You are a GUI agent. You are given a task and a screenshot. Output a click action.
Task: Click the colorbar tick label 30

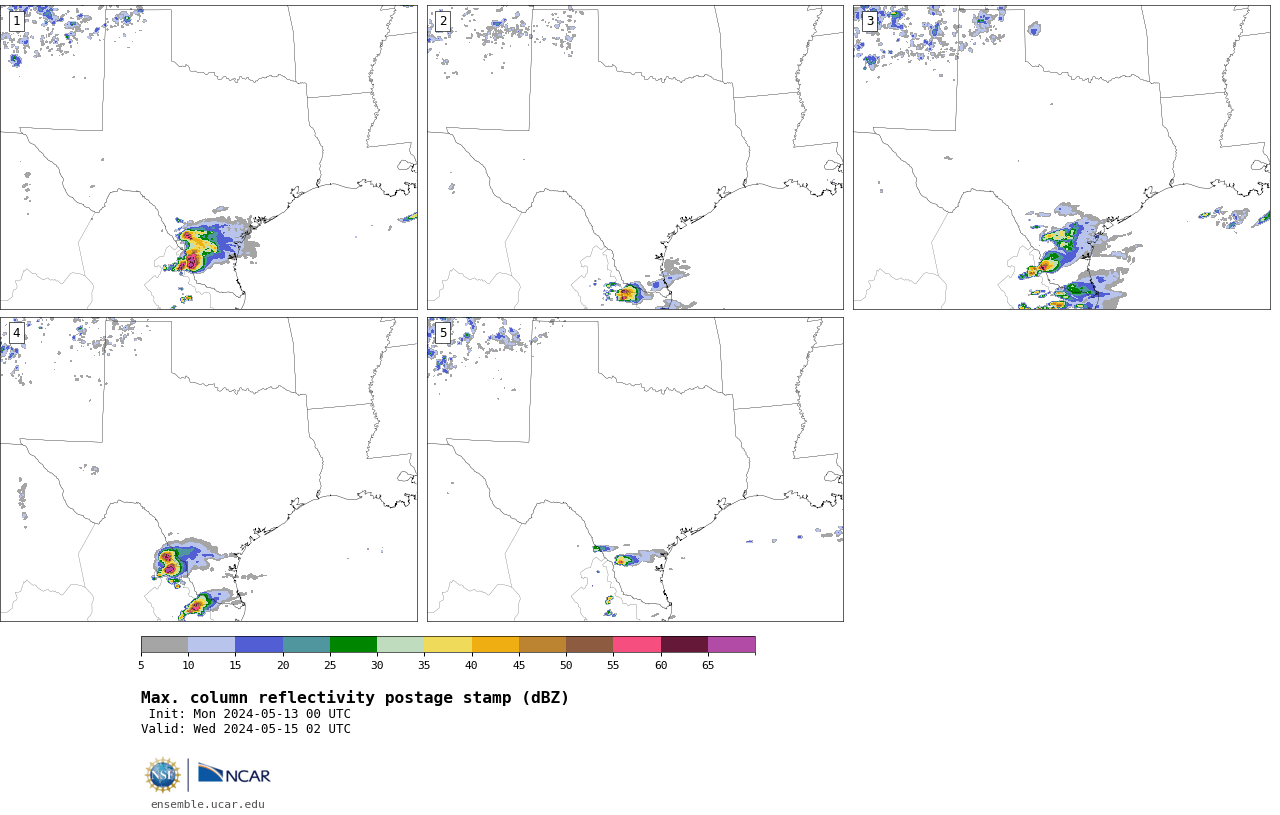click(x=377, y=665)
